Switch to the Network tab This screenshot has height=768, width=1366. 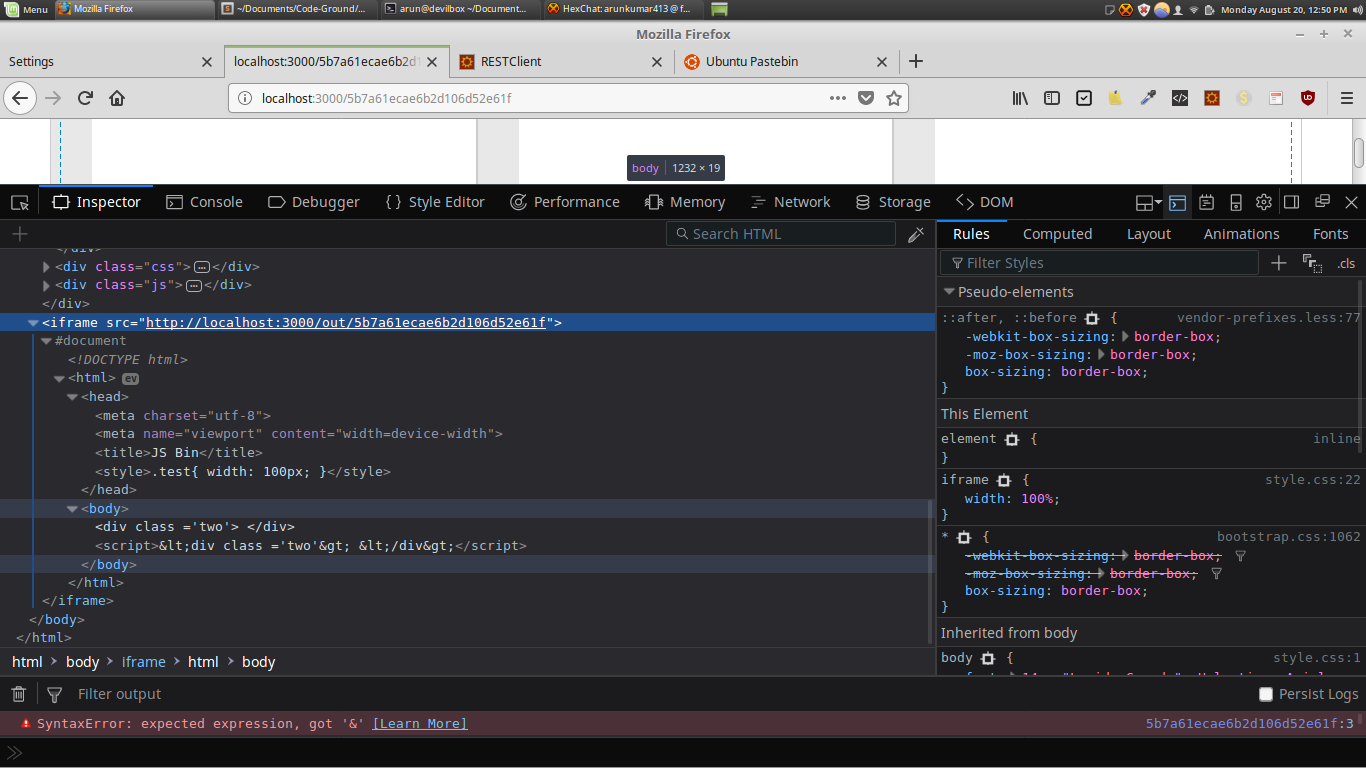pos(790,202)
